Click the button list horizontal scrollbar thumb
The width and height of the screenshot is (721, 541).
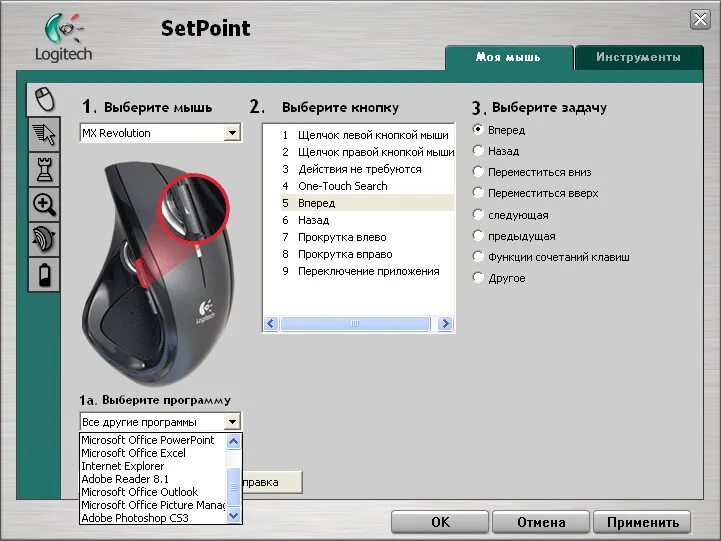click(x=355, y=324)
